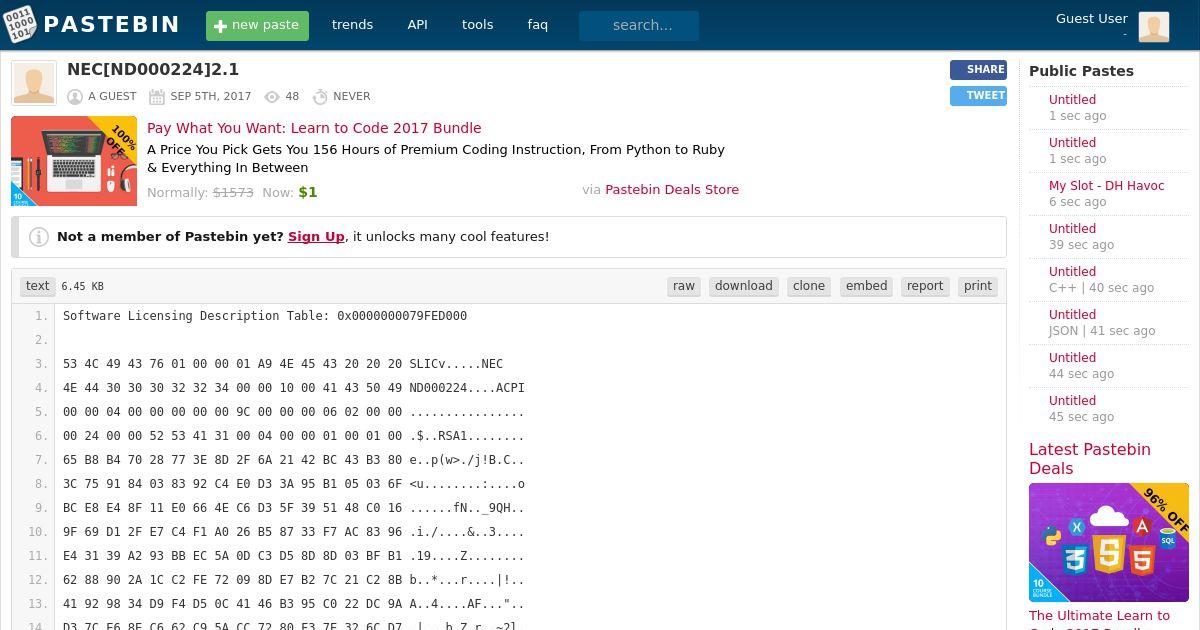
Task: Open My Slot - DH Havoc paste
Action: pos(1106,186)
